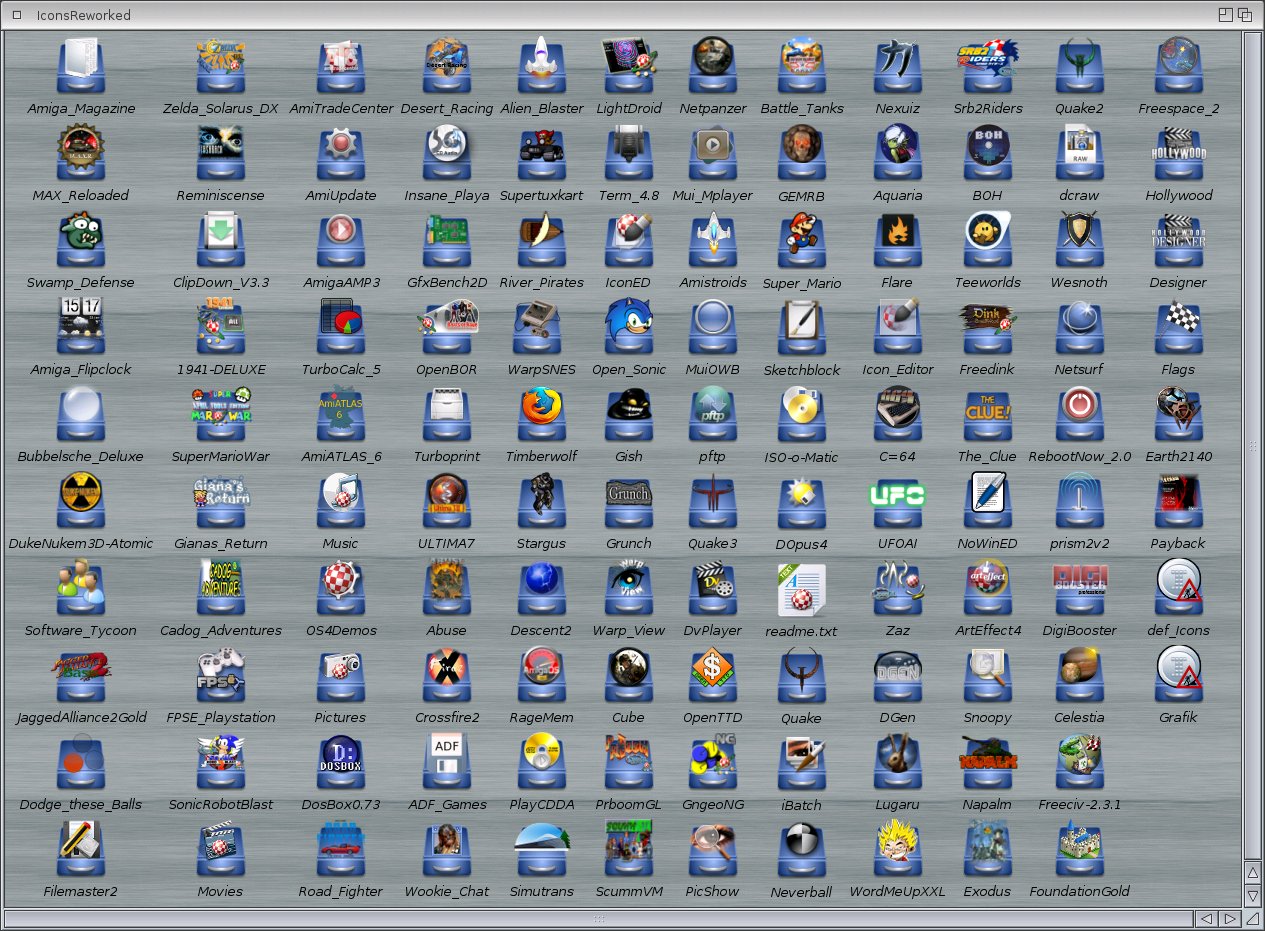This screenshot has height=931, width=1265.
Task: Select the Music drawer icon
Action: coord(340,502)
